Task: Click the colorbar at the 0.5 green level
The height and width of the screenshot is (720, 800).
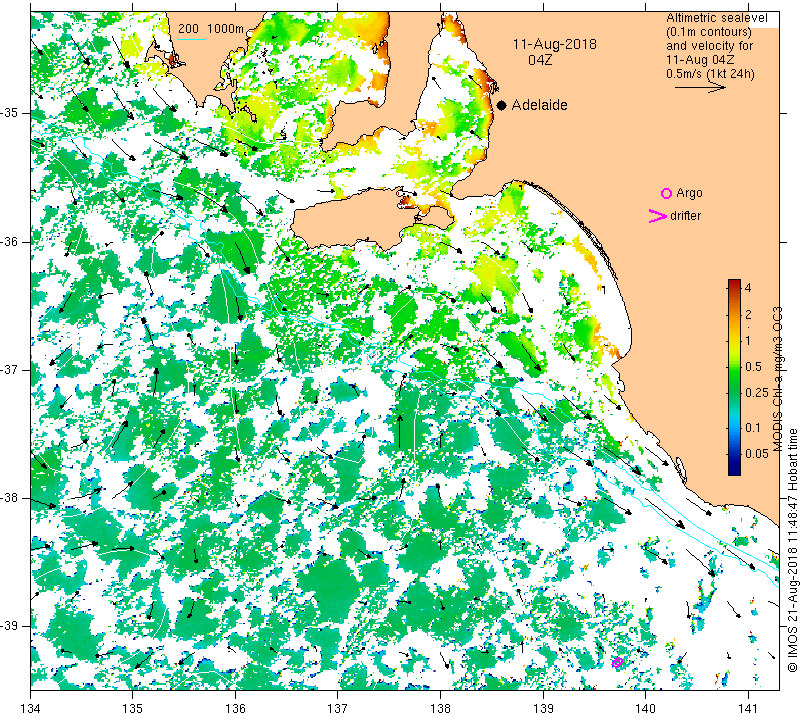Action: (x=734, y=366)
